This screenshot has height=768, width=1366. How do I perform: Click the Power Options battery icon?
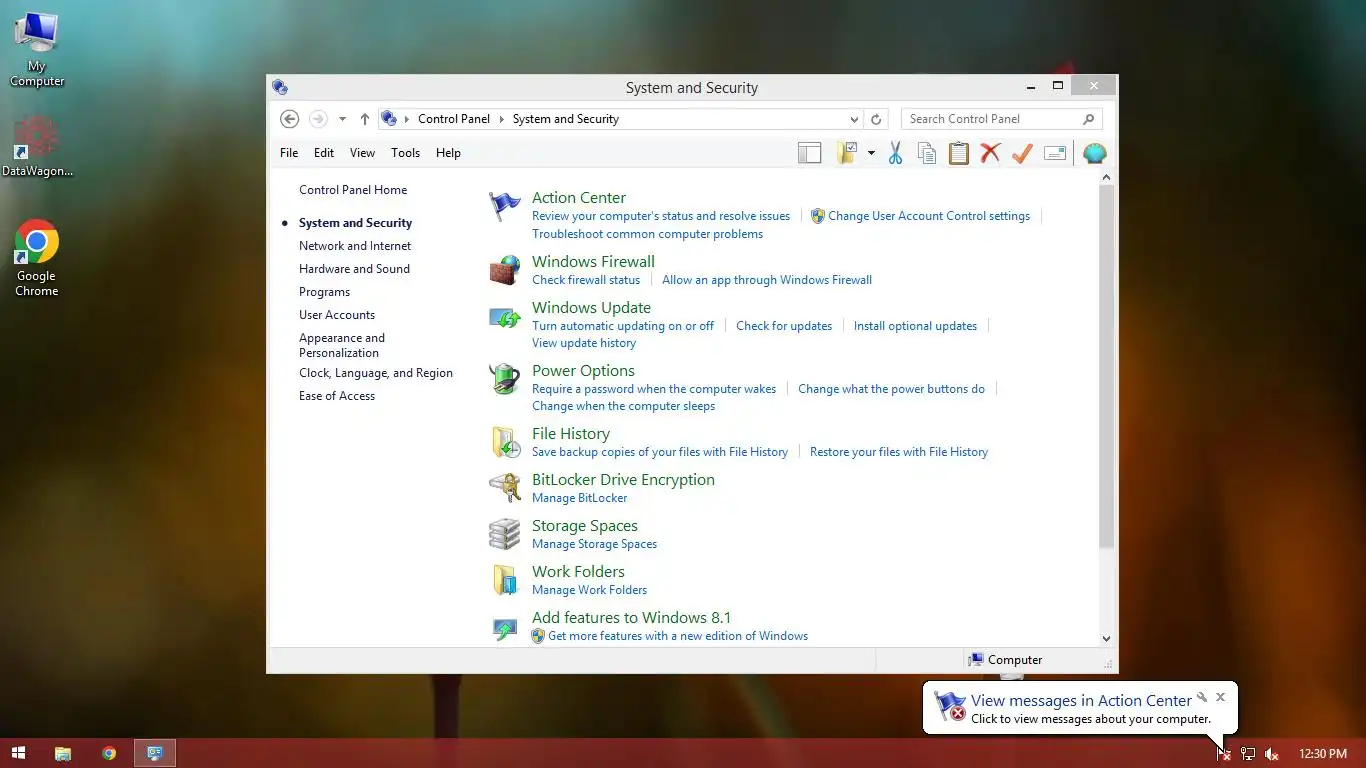click(x=505, y=379)
